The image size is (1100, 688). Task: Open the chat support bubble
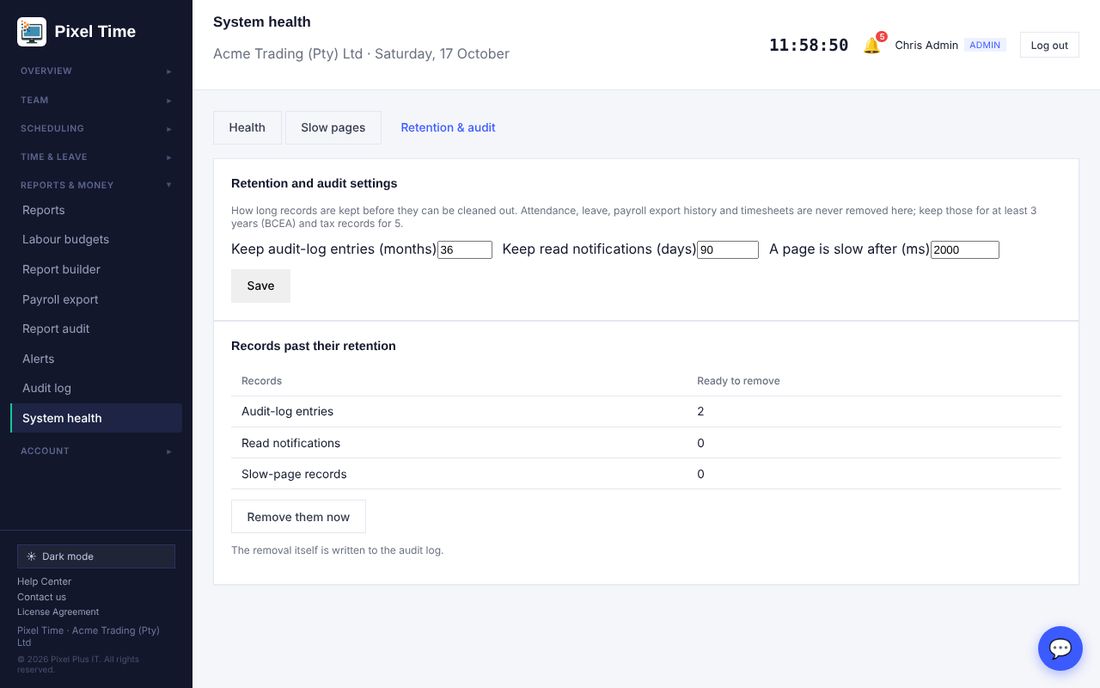1060,648
